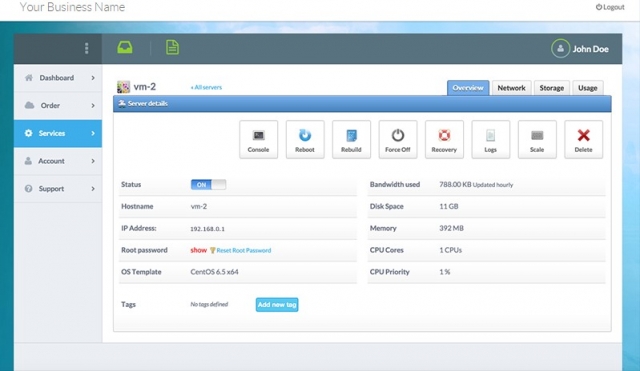Viewport: 640px width, 371px height.
Task: View server Logs
Action: tap(491, 139)
